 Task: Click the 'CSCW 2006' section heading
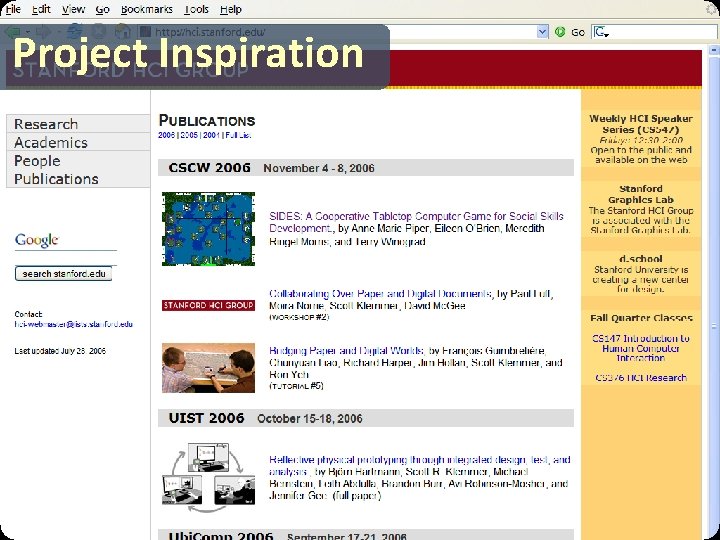pos(209,168)
